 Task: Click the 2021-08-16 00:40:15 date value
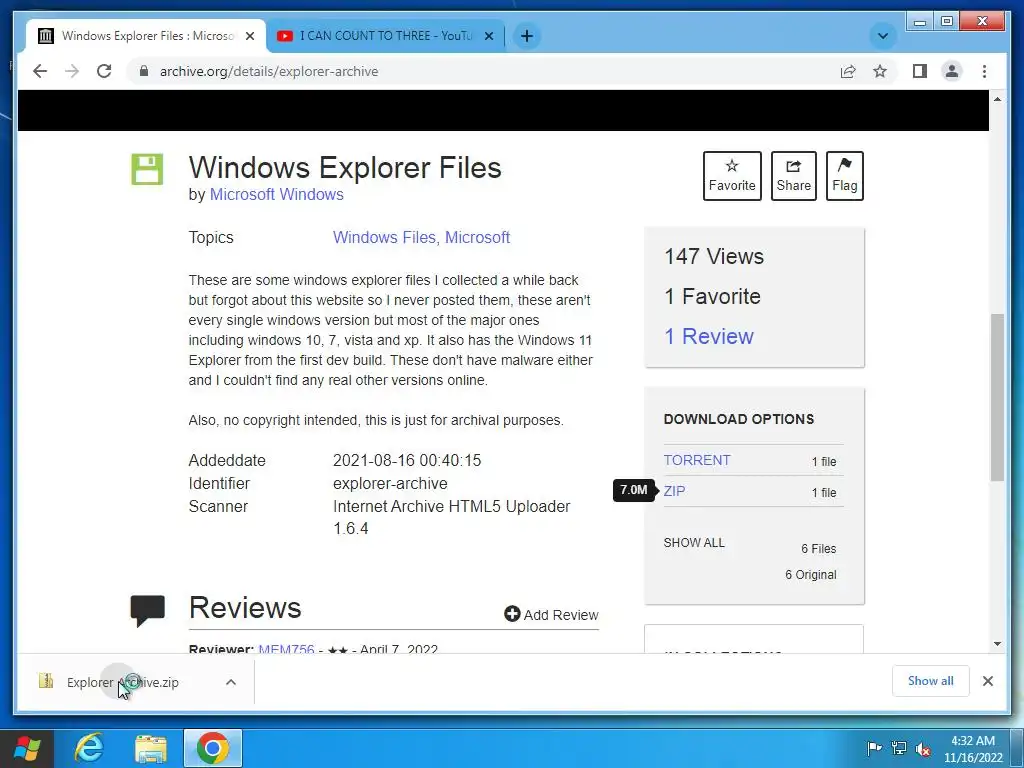click(407, 460)
